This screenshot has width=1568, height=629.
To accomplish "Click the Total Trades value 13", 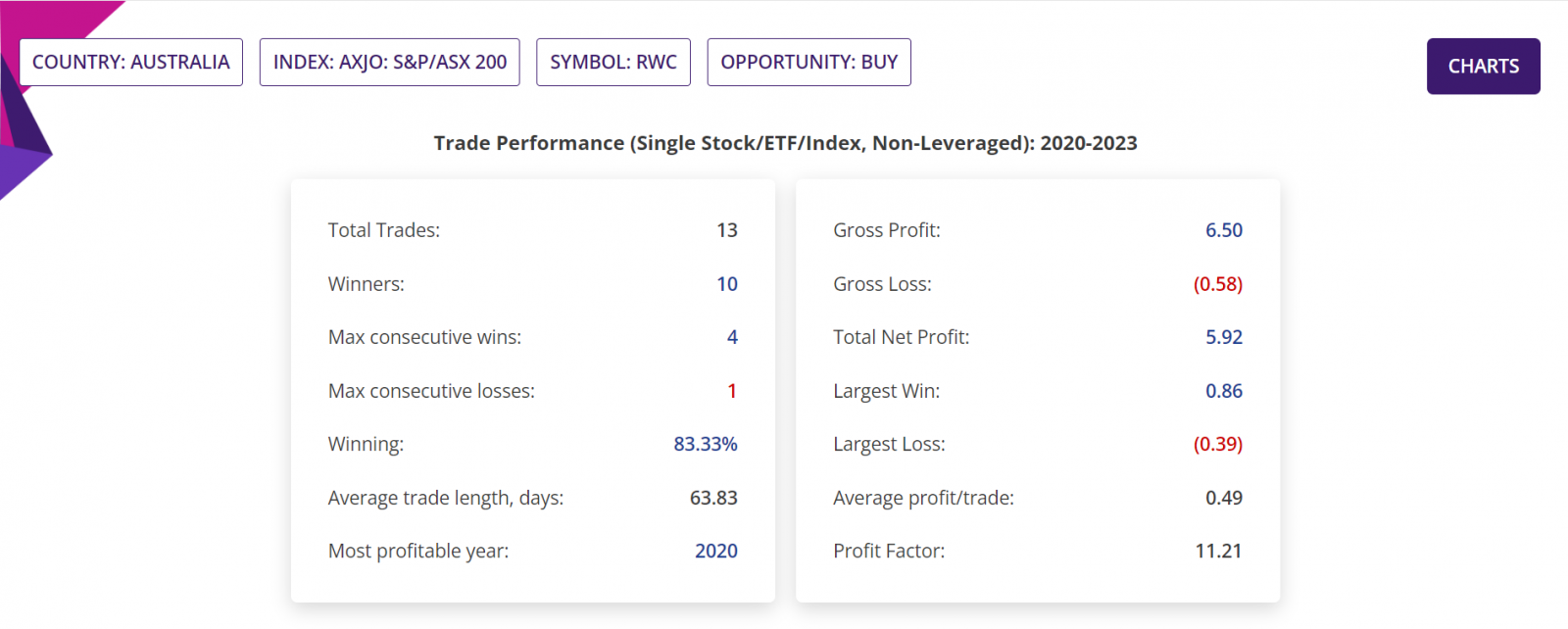I will tap(727, 230).
